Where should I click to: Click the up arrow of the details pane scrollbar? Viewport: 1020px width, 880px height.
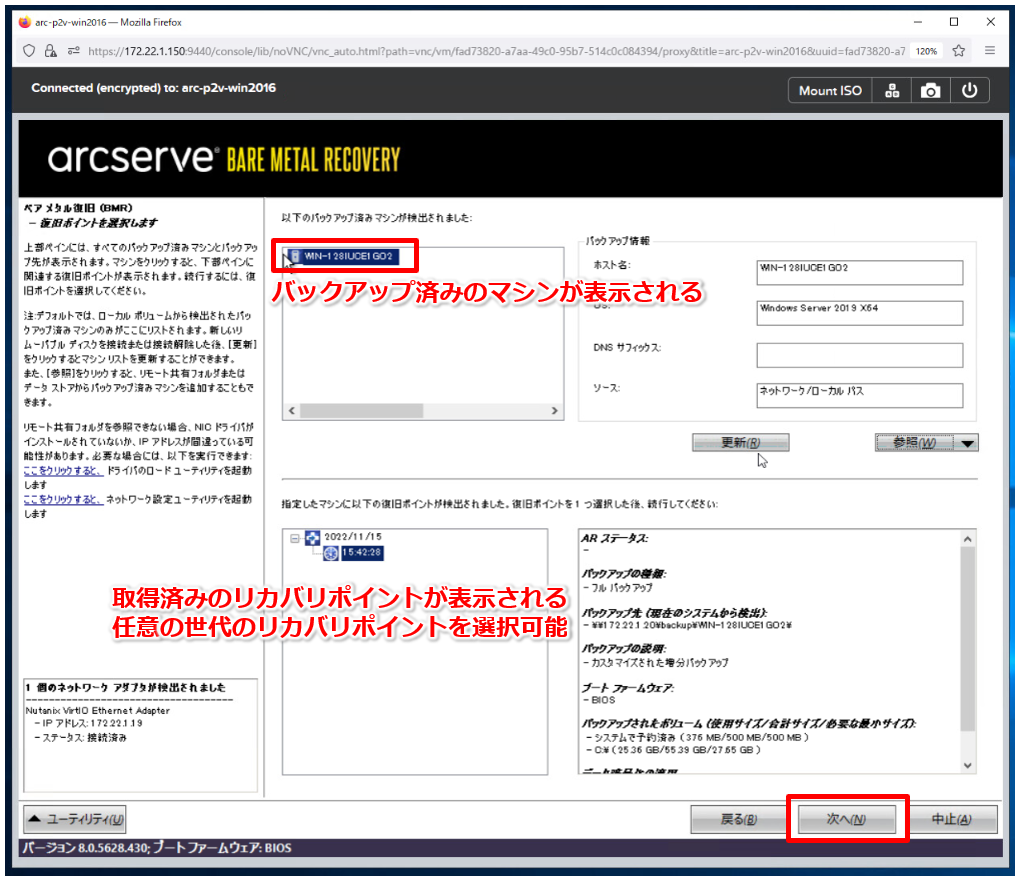(x=967, y=539)
